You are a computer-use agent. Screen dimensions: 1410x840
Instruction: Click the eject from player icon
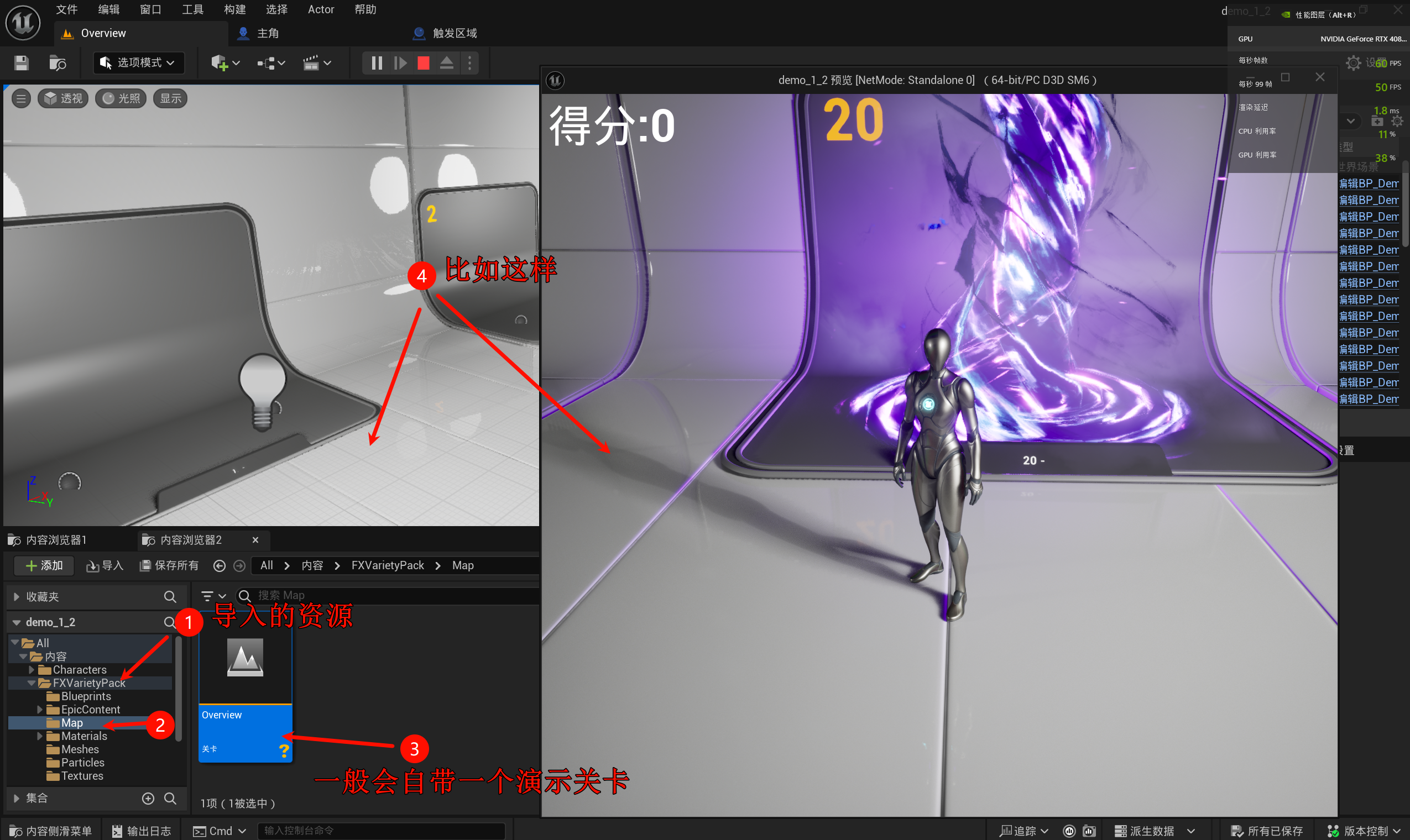coord(446,63)
